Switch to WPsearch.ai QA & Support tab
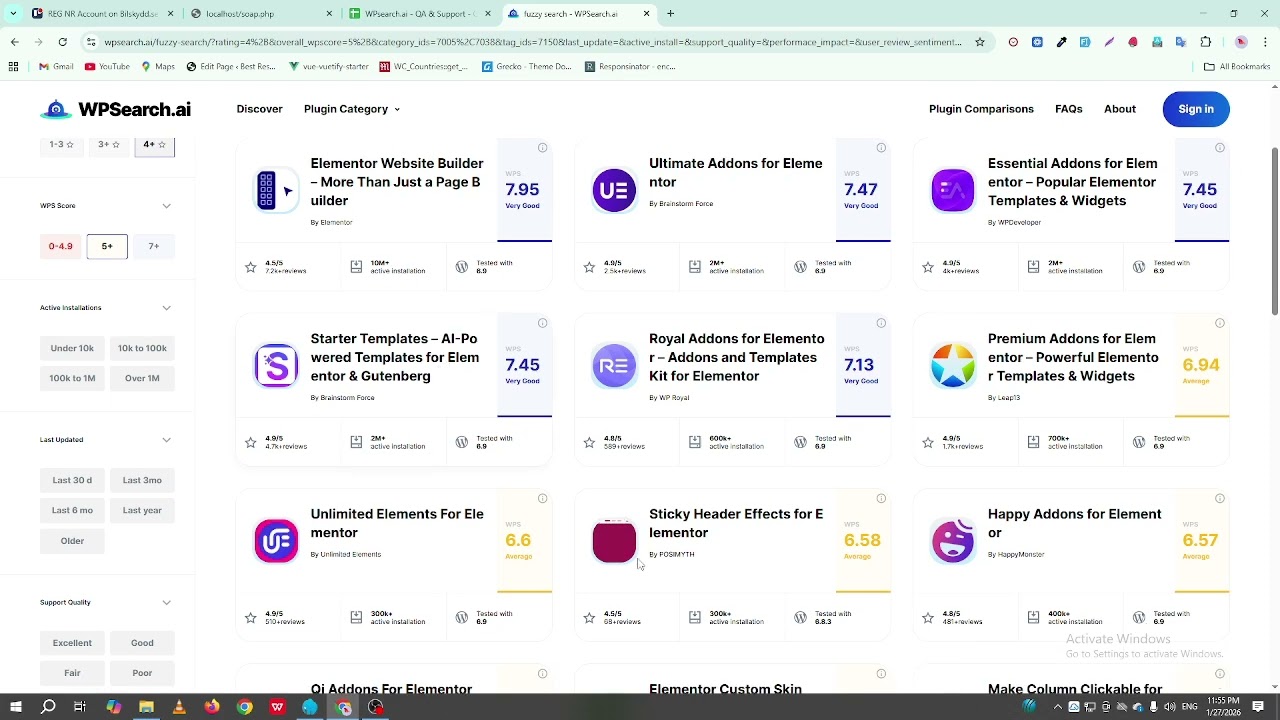 click(x=420, y=14)
